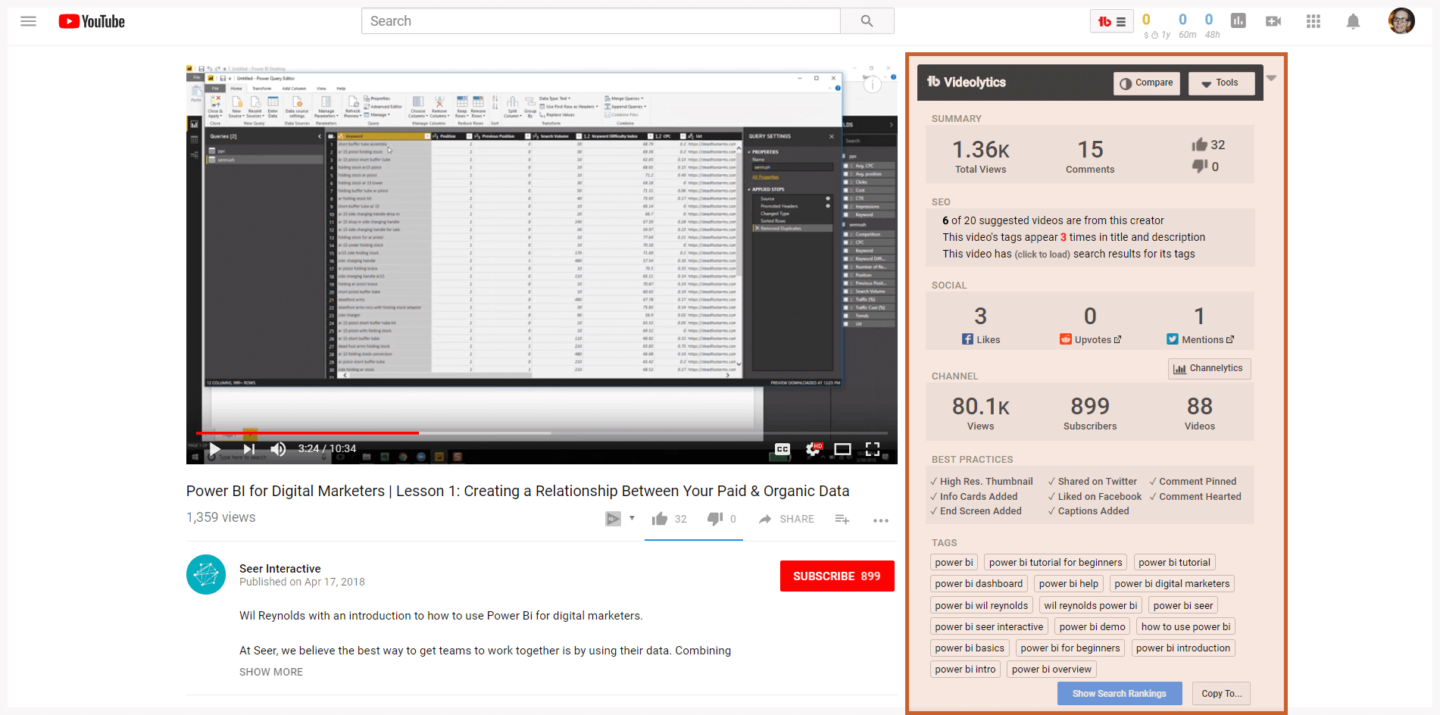Toggle theater mode in the video player
The image size is (1440, 715).
point(843,449)
